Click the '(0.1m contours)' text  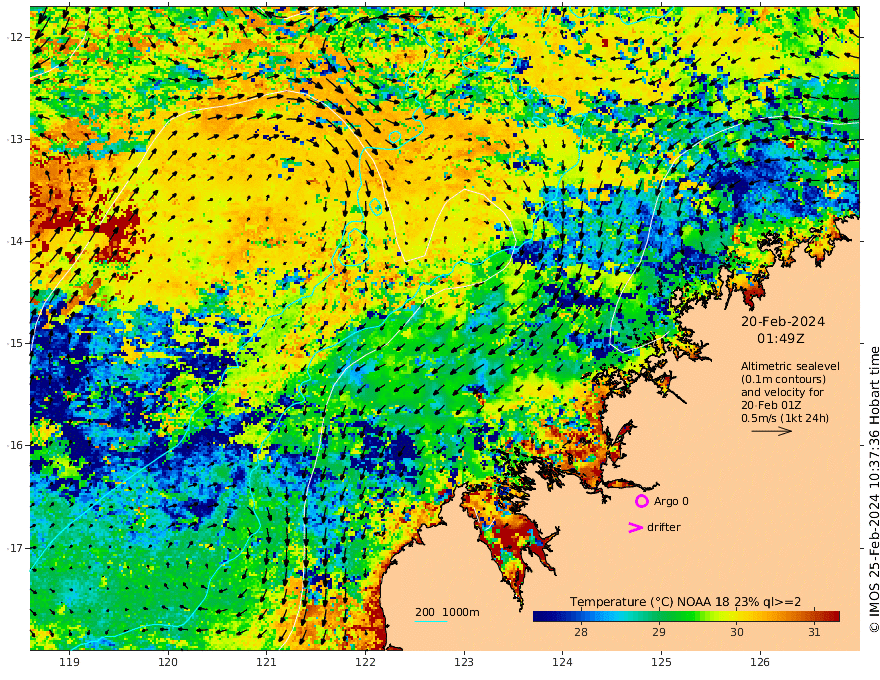(x=783, y=379)
